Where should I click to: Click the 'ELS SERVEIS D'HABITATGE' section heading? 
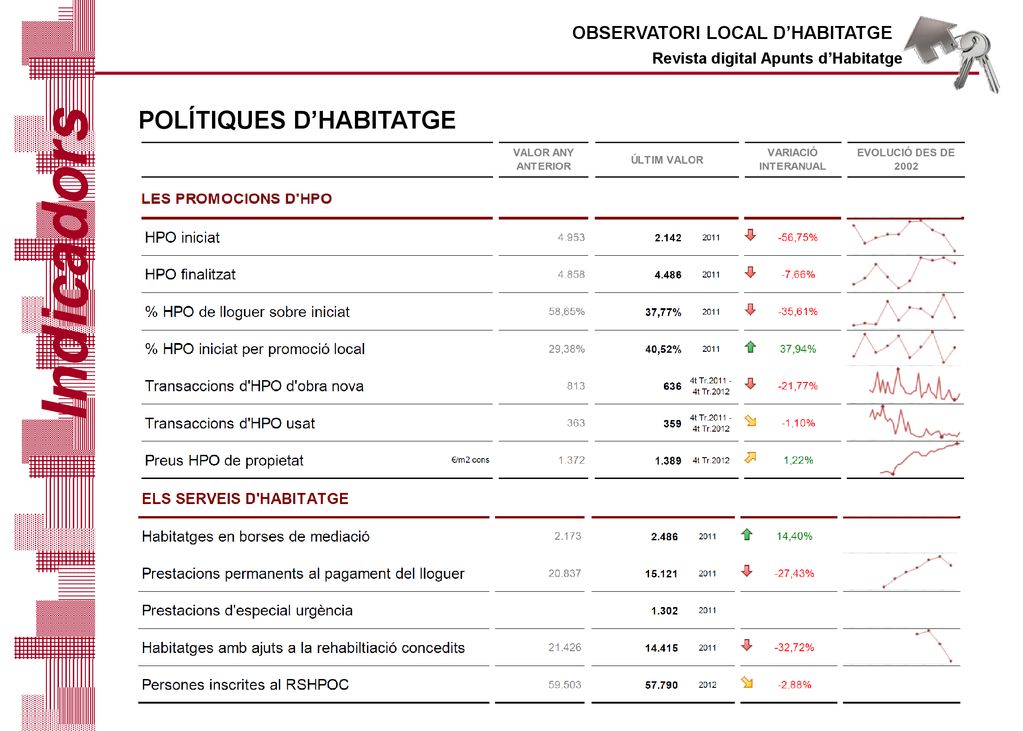coord(245,499)
